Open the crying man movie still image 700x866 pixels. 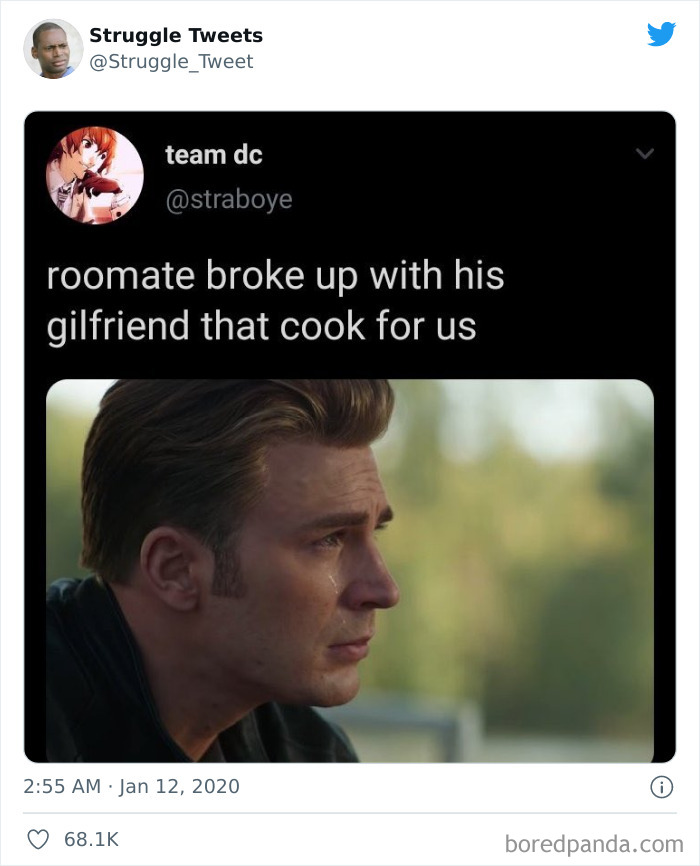coord(350,571)
